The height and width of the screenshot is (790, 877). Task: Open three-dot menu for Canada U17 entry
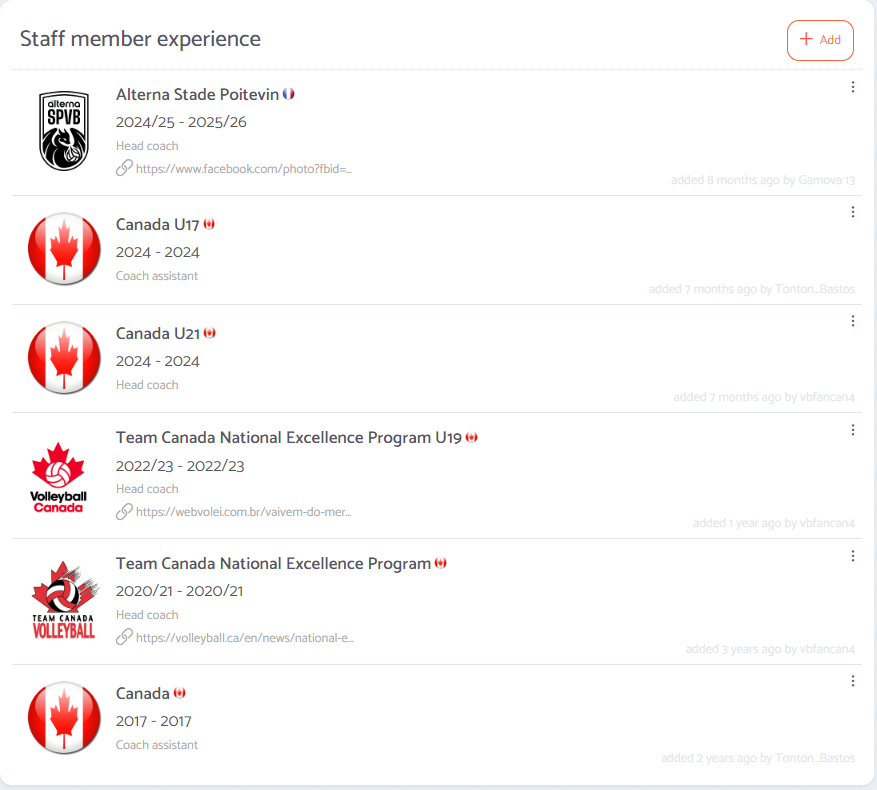[852, 212]
